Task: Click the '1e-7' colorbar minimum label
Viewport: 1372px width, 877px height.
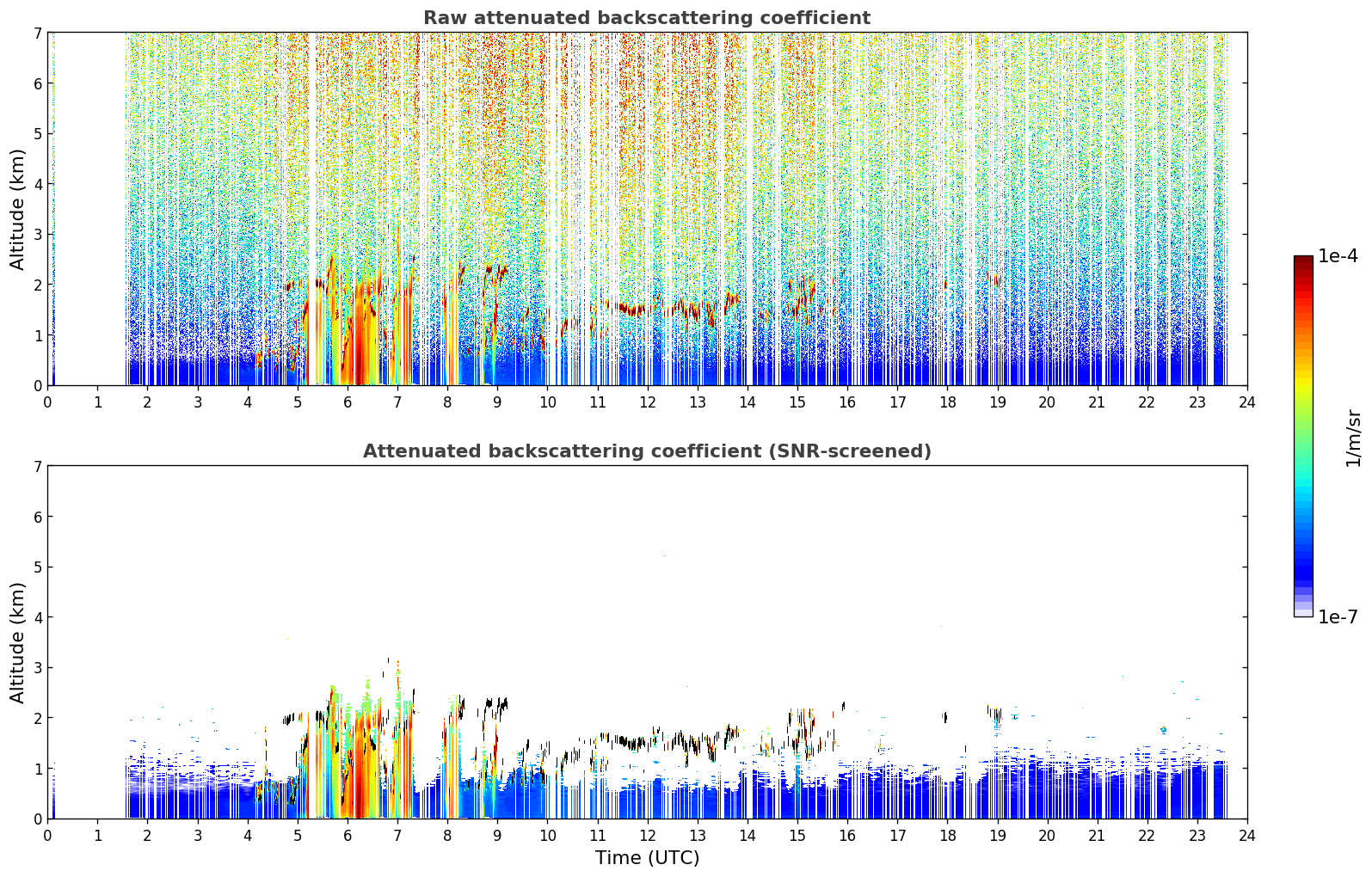Action: point(1338,617)
